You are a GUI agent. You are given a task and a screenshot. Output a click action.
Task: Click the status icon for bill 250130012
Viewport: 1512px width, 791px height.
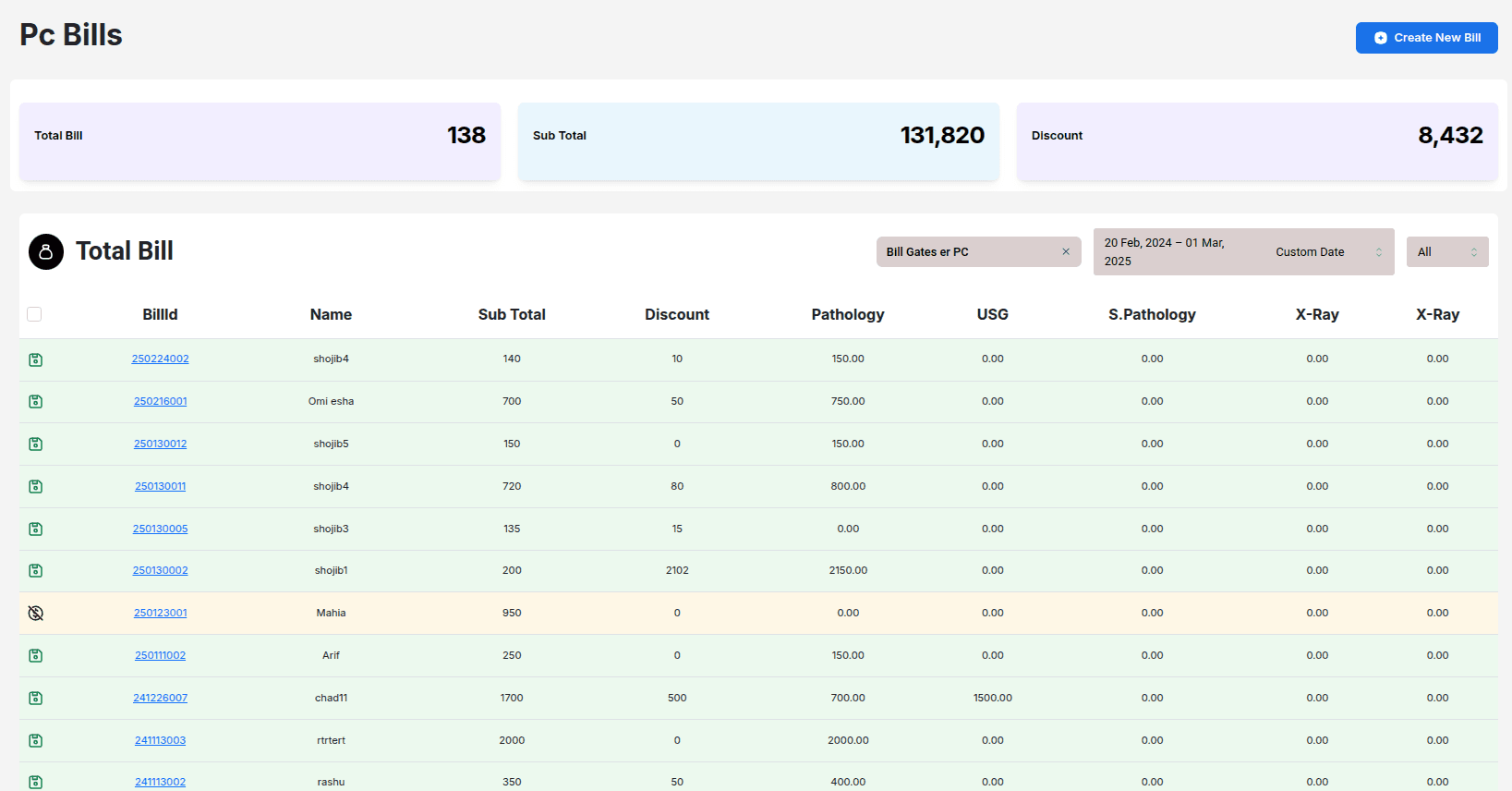point(36,444)
